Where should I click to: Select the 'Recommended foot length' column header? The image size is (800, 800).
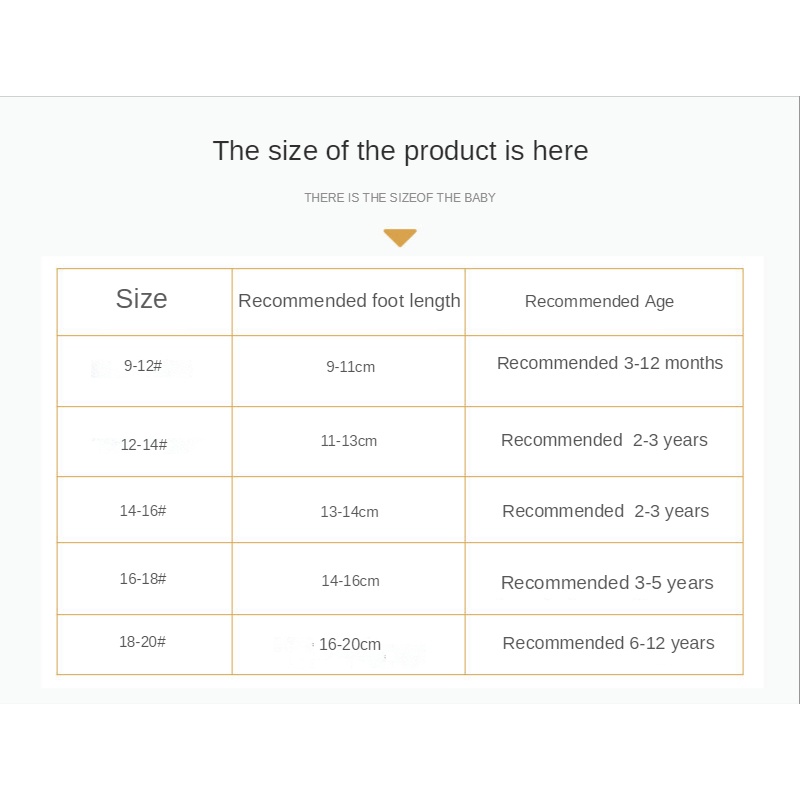coord(349,301)
